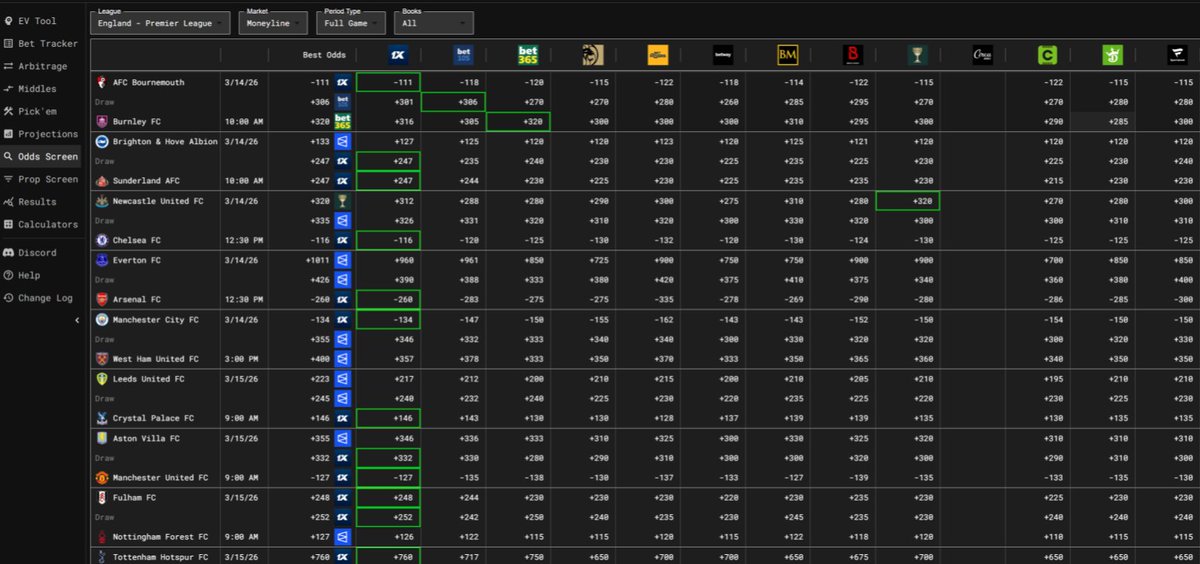
Task: Open the League dropdown
Action: coord(159,22)
